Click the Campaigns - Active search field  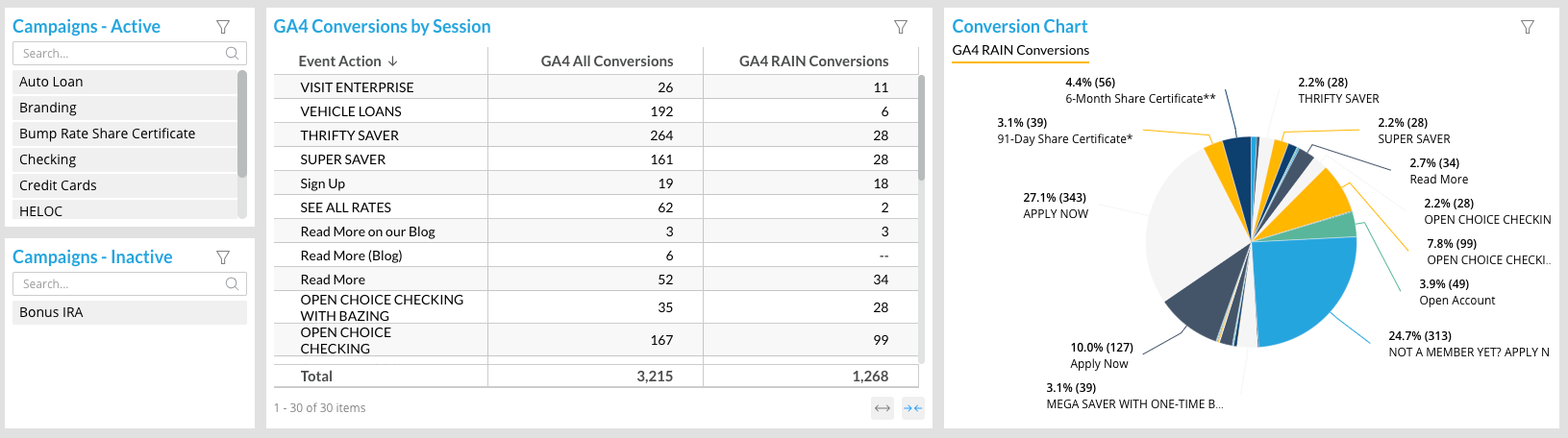pyautogui.click(x=120, y=54)
